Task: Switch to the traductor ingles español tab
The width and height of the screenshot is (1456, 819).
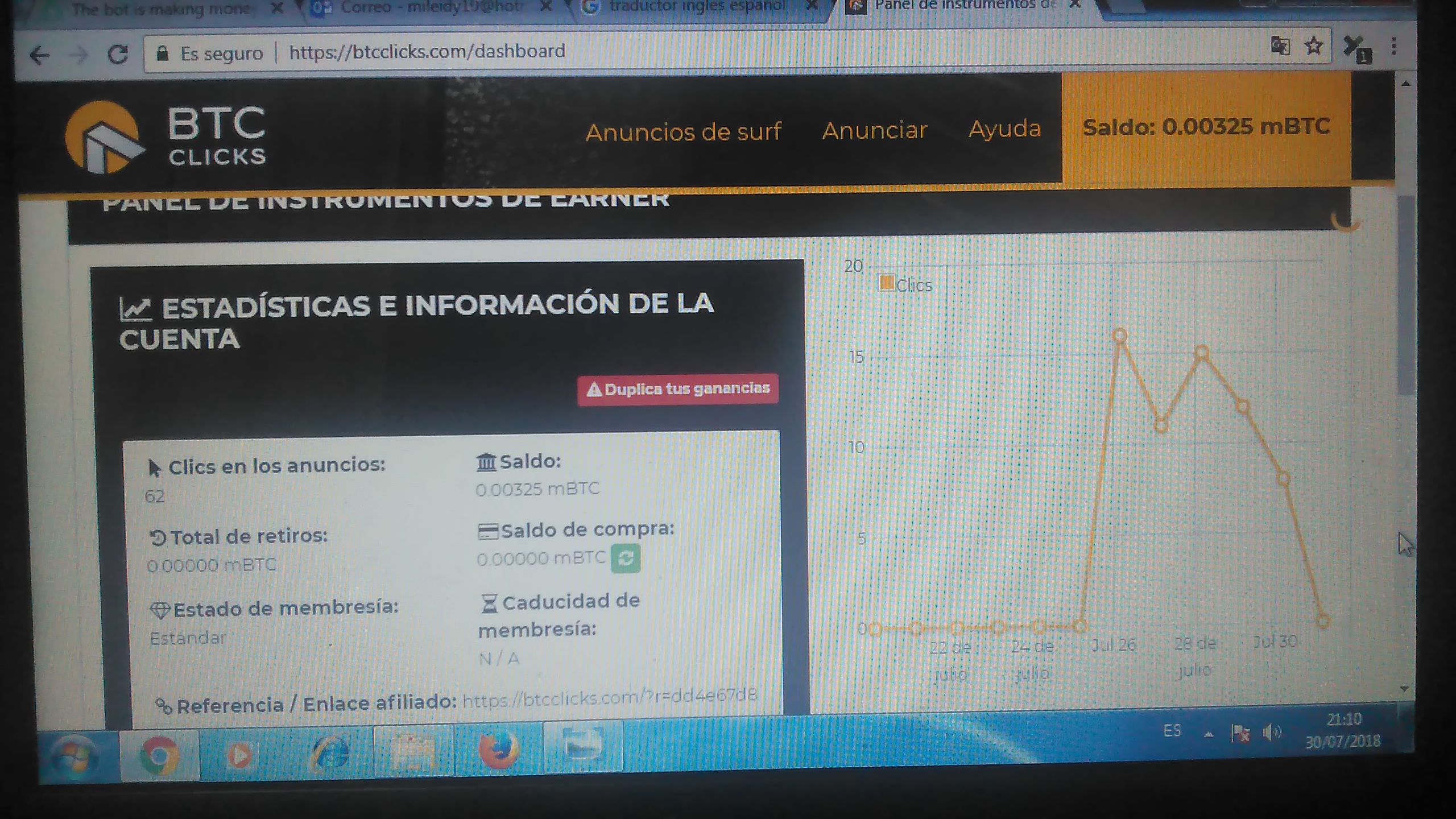Action: pyautogui.click(x=697, y=7)
